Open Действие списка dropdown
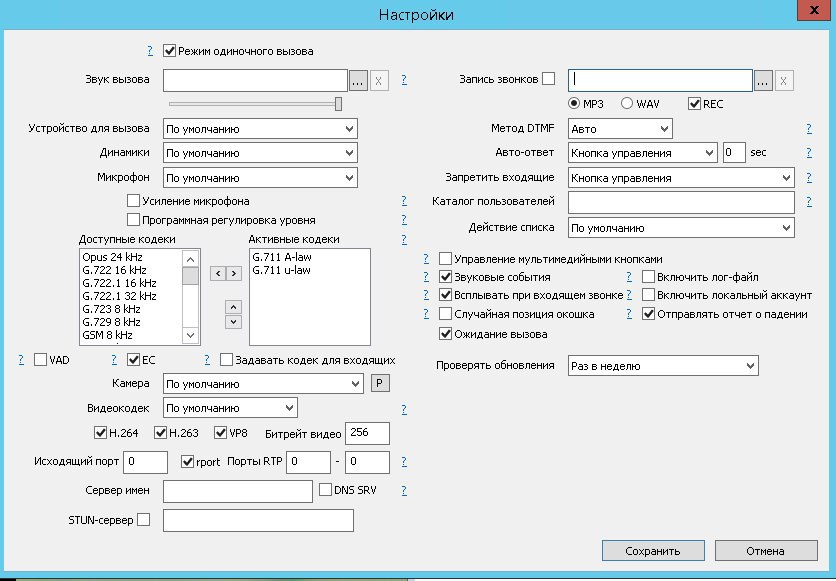This screenshot has width=836, height=581. (x=681, y=228)
